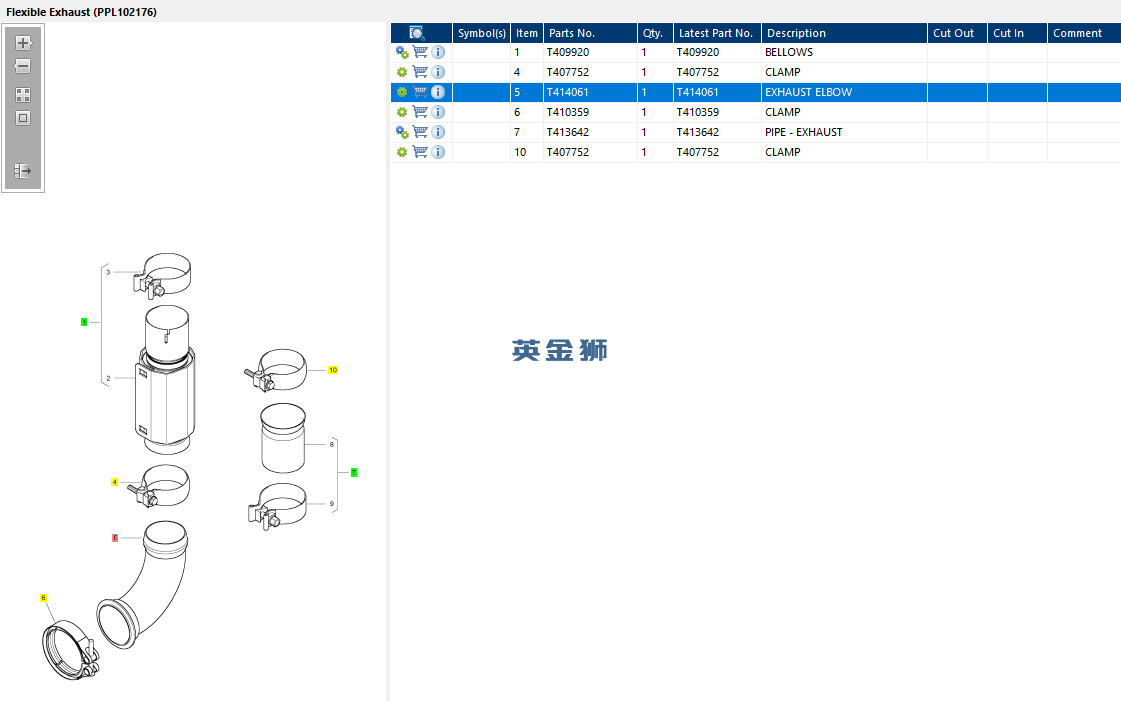The image size is (1121, 701).
Task: Click the search icon in table header
Action: (417, 33)
